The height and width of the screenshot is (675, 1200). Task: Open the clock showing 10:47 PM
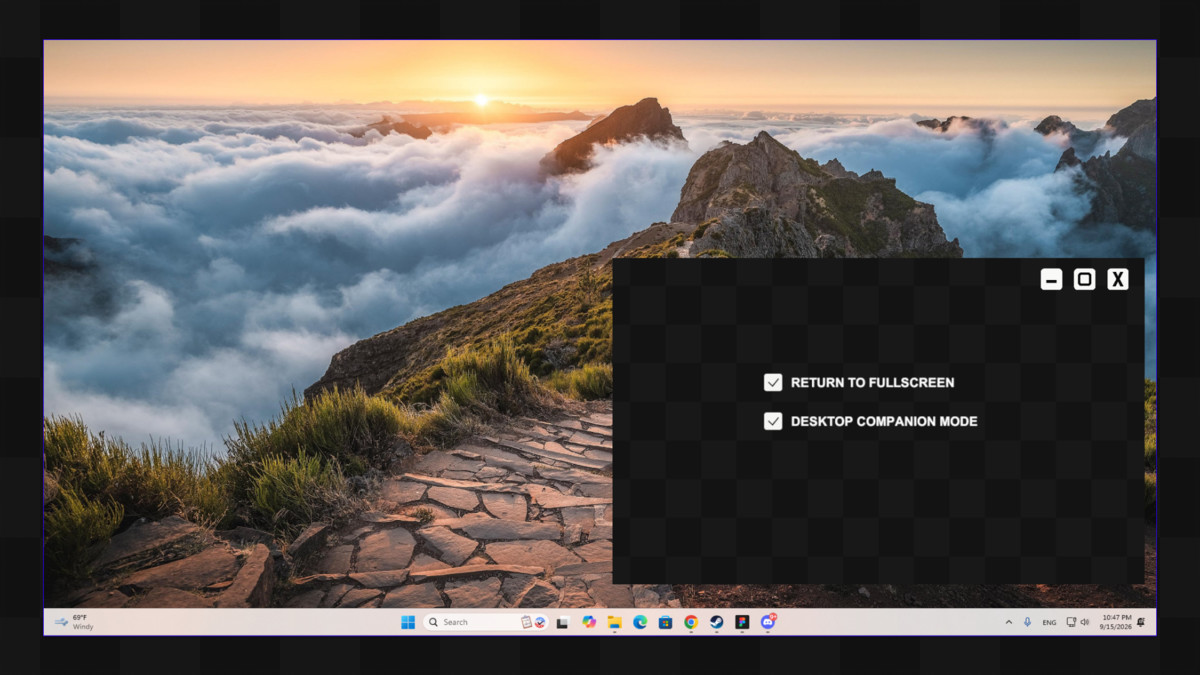coord(1116,622)
